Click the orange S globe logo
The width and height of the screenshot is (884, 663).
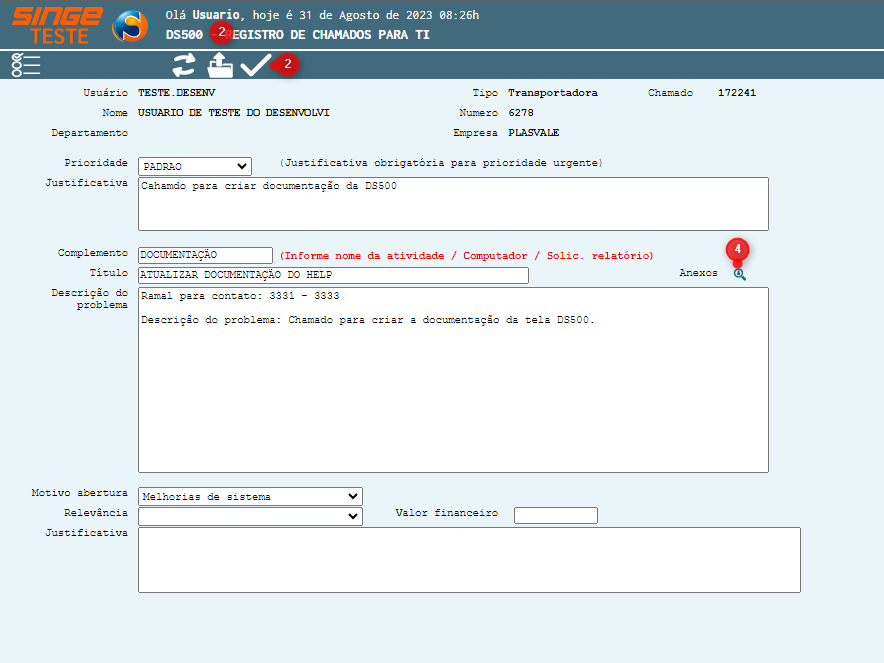tap(130, 25)
